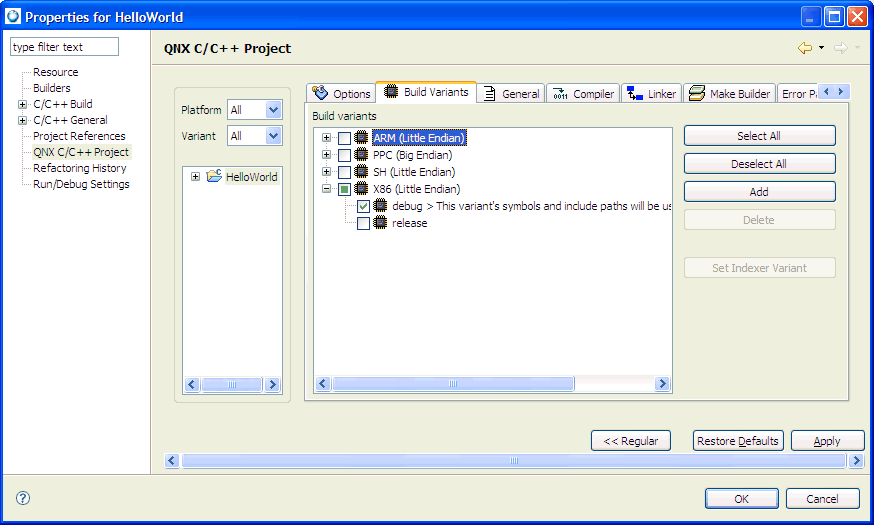This screenshot has width=874, height=525.
Task: Enable the PPC (Big Endian) checkbox
Action: [x=344, y=155]
